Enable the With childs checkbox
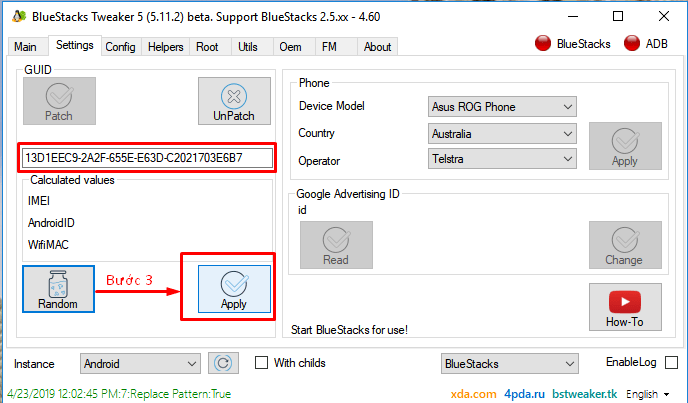The image size is (688, 403). (x=262, y=363)
